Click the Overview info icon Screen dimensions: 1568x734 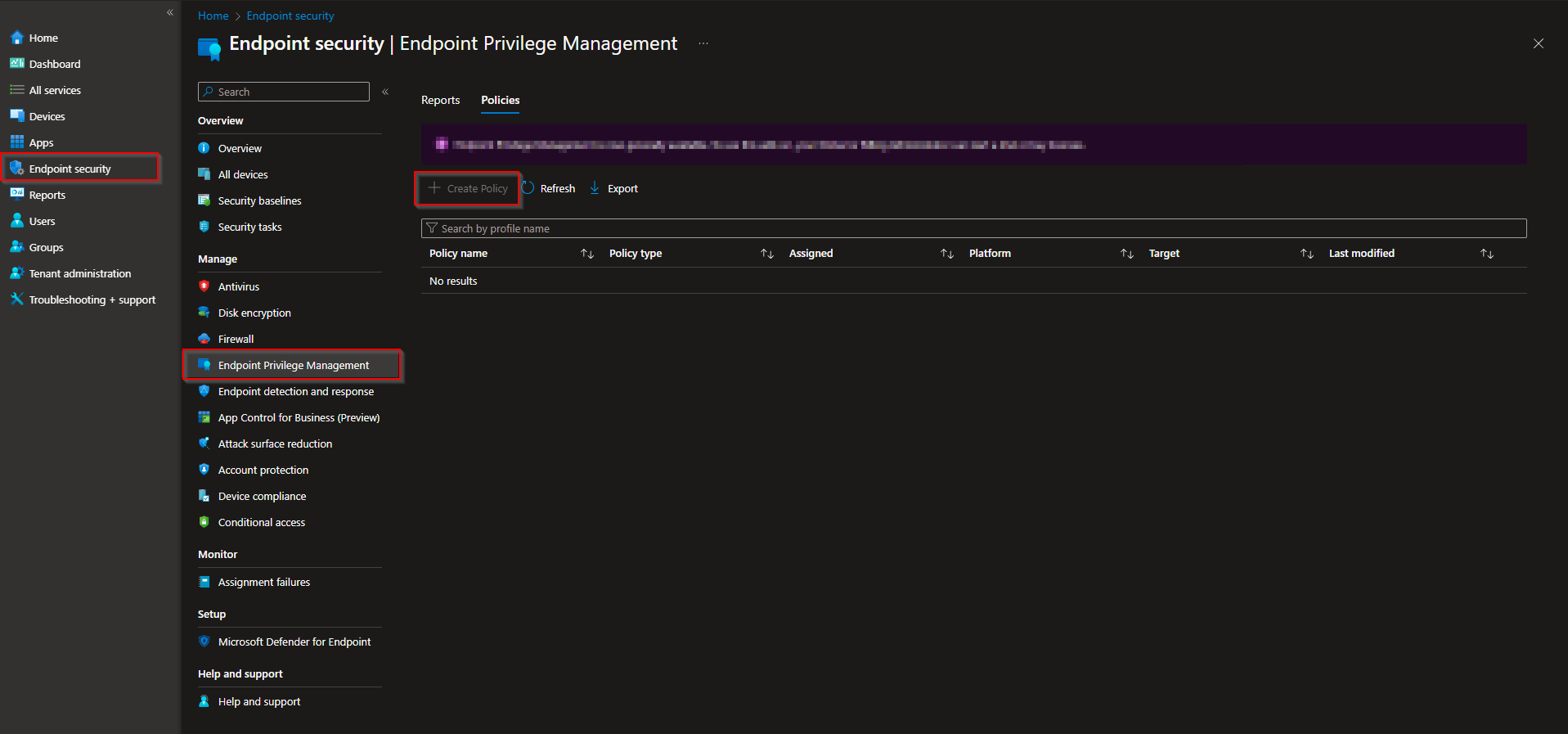pos(204,148)
